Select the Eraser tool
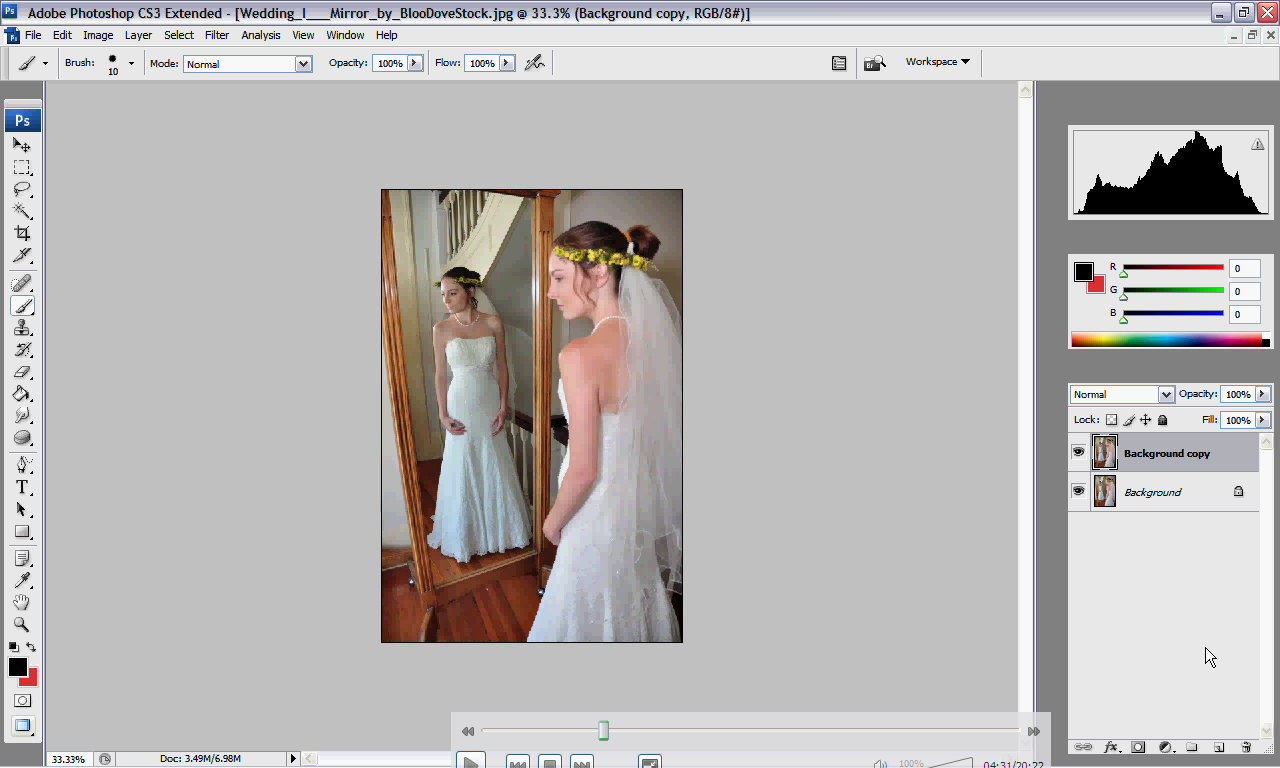 coord(22,372)
